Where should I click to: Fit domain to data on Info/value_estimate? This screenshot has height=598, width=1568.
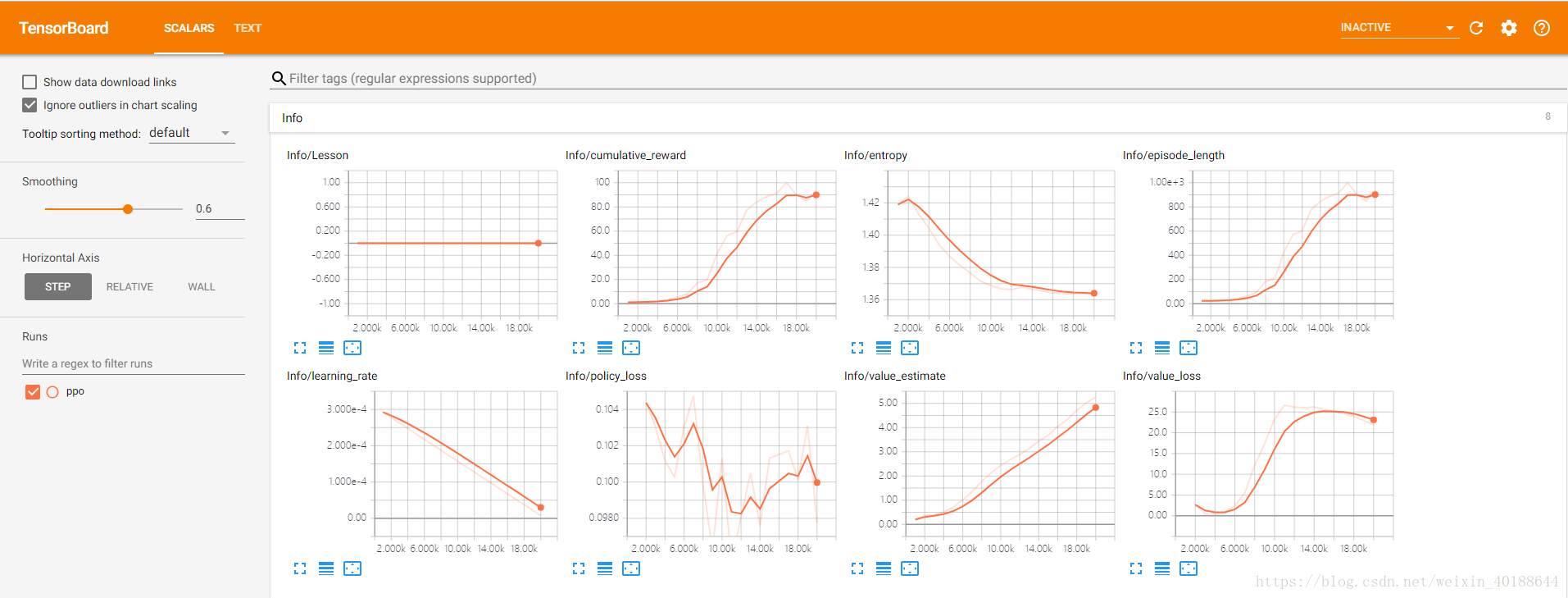click(910, 568)
